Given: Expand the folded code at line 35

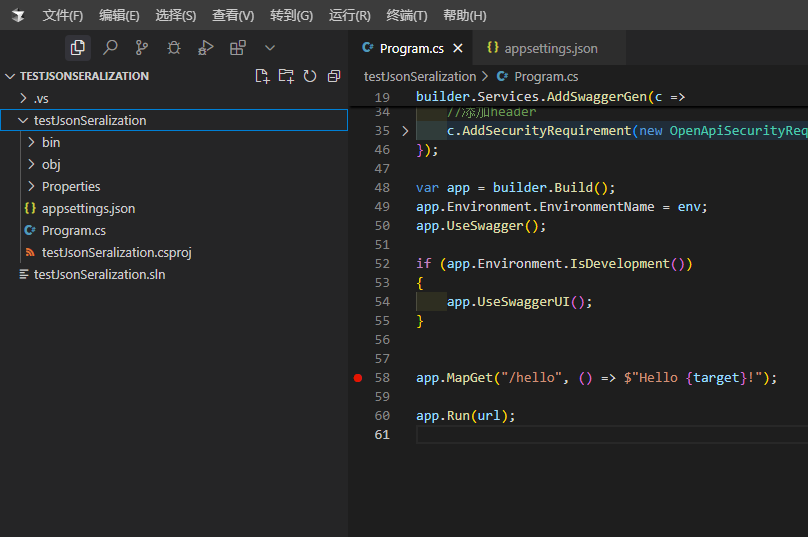Looking at the screenshot, I should point(405,131).
